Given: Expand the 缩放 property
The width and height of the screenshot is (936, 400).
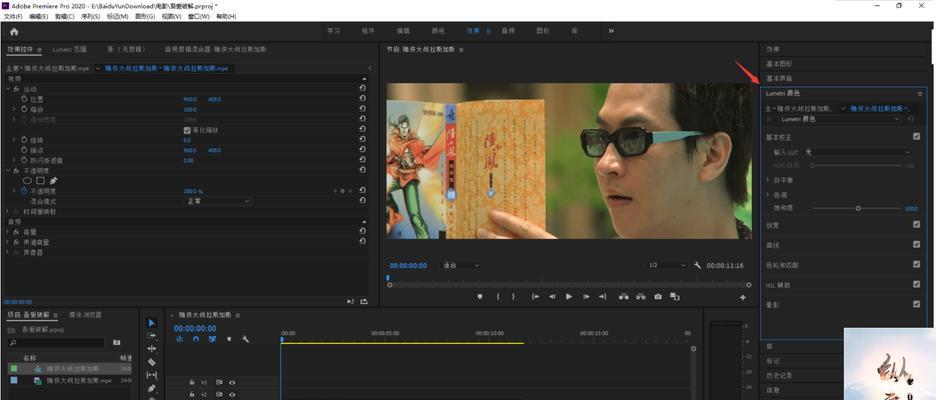Looking at the screenshot, I should [14, 109].
